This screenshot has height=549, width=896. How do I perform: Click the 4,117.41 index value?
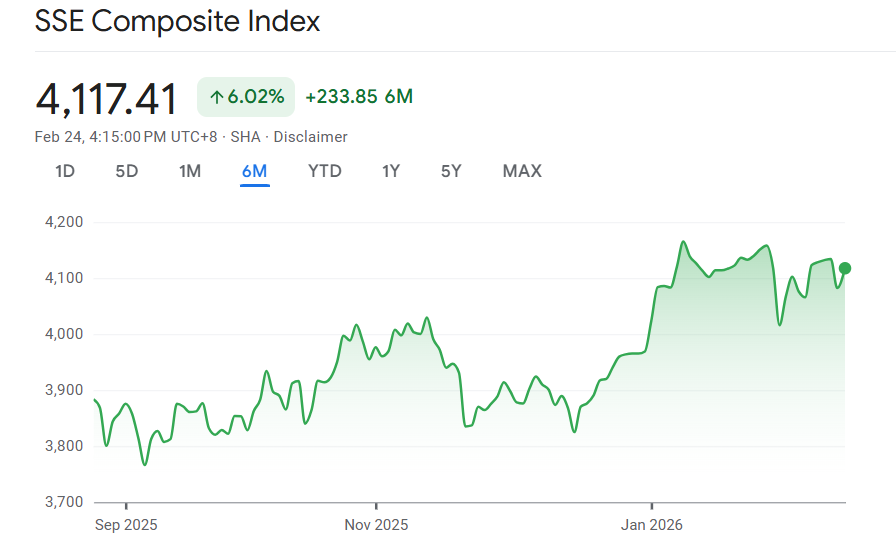(x=107, y=99)
